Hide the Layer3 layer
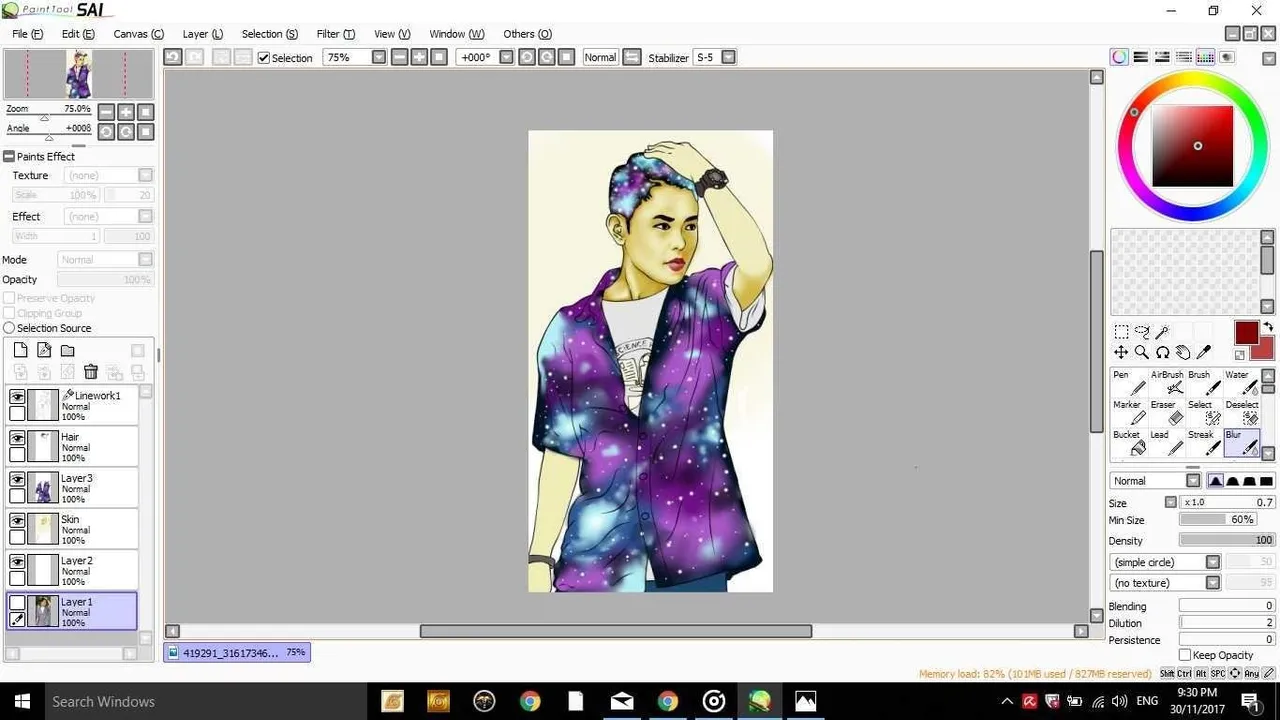Screen dimensions: 1280x720 pos(17,479)
